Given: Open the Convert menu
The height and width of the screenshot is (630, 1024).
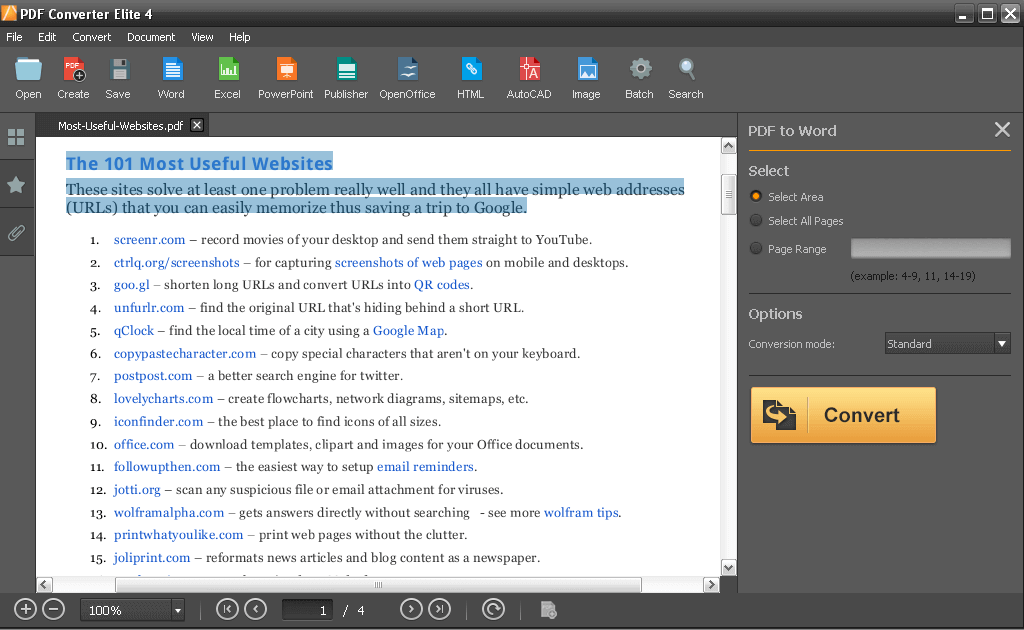Looking at the screenshot, I should pos(91,37).
